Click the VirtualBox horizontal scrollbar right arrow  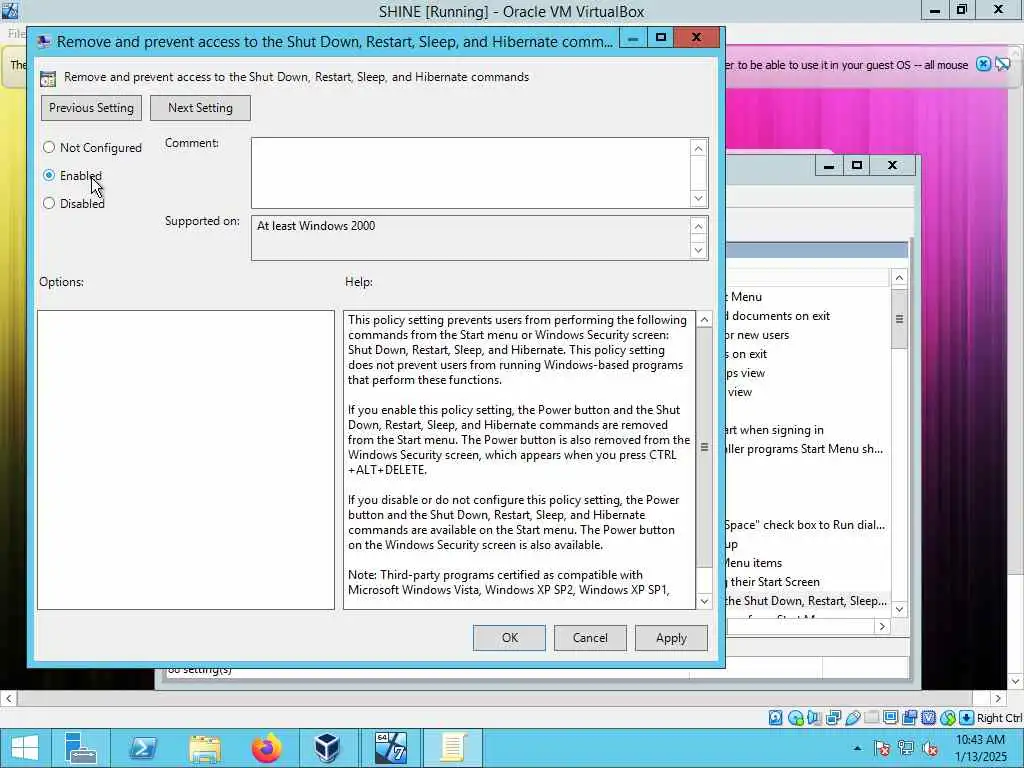(998, 698)
